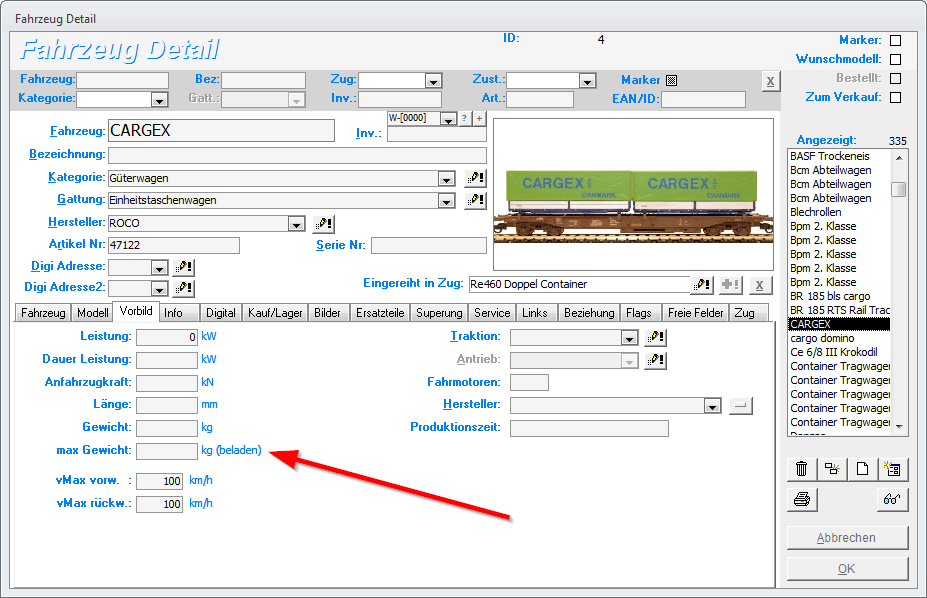
Task: Focus the Artikel Nr field showing 47122
Action: [174, 245]
